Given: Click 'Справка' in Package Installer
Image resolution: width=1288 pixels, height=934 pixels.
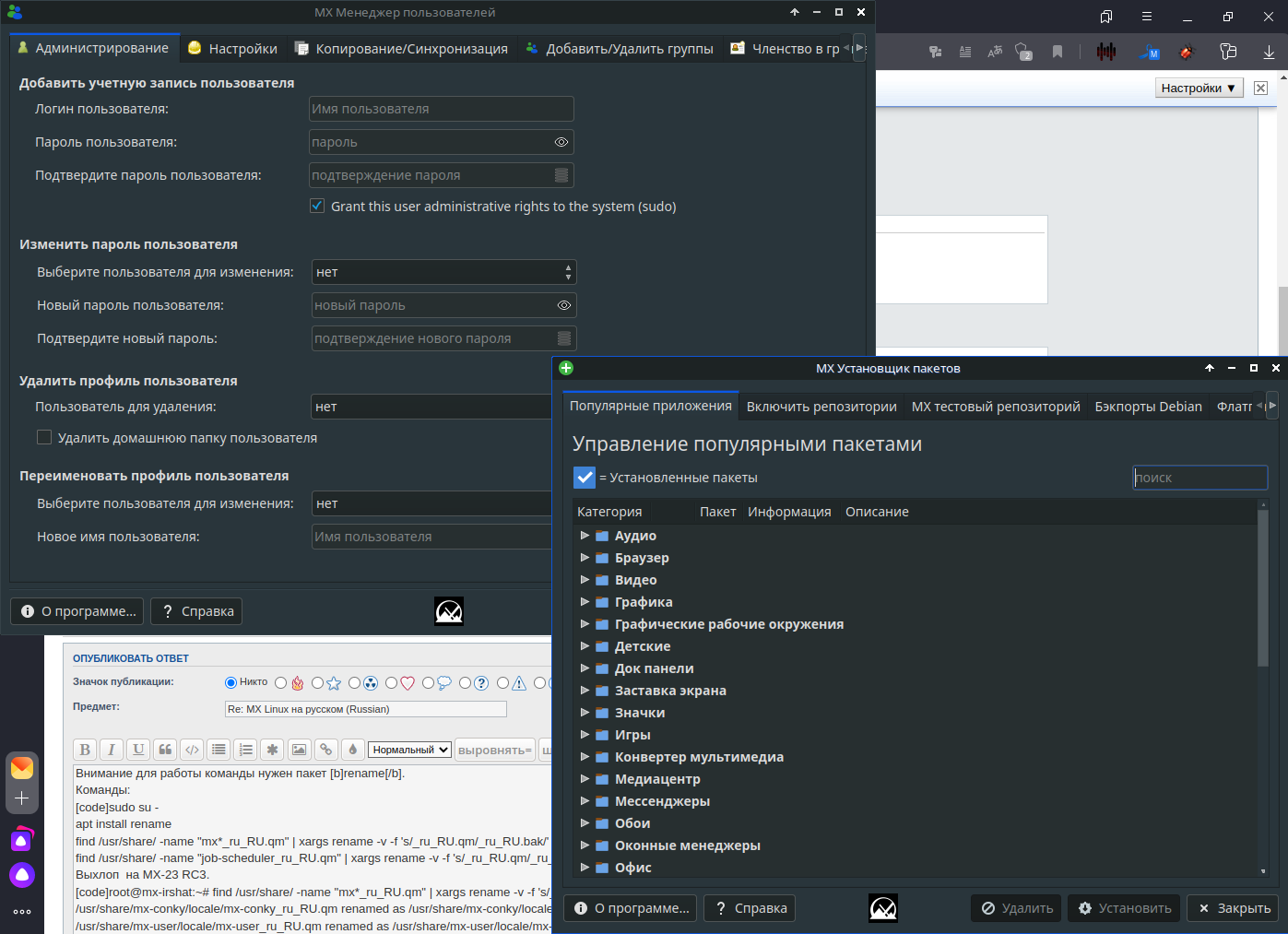Looking at the screenshot, I should 750,908.
